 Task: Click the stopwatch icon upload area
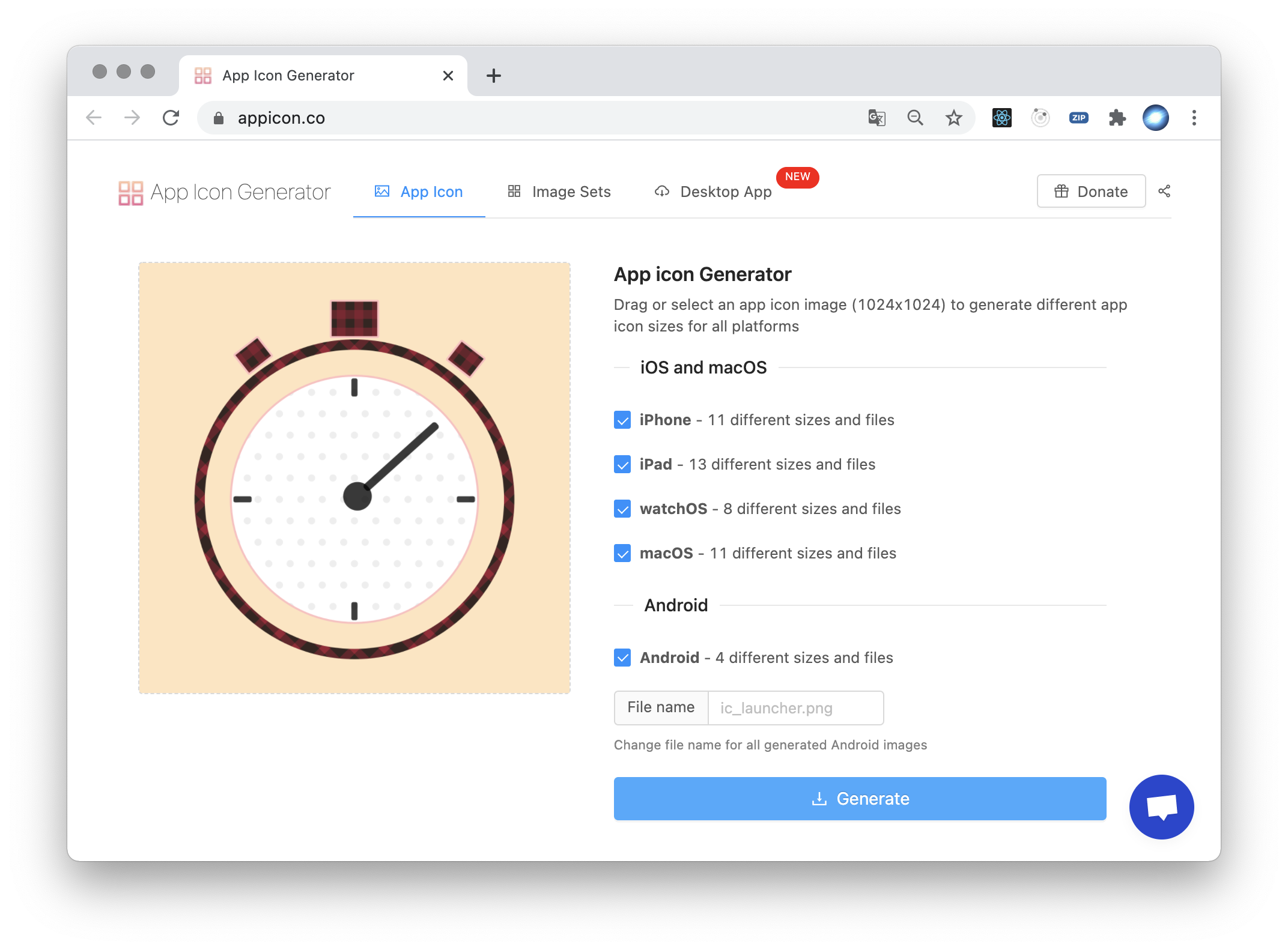tap(354, 478)
